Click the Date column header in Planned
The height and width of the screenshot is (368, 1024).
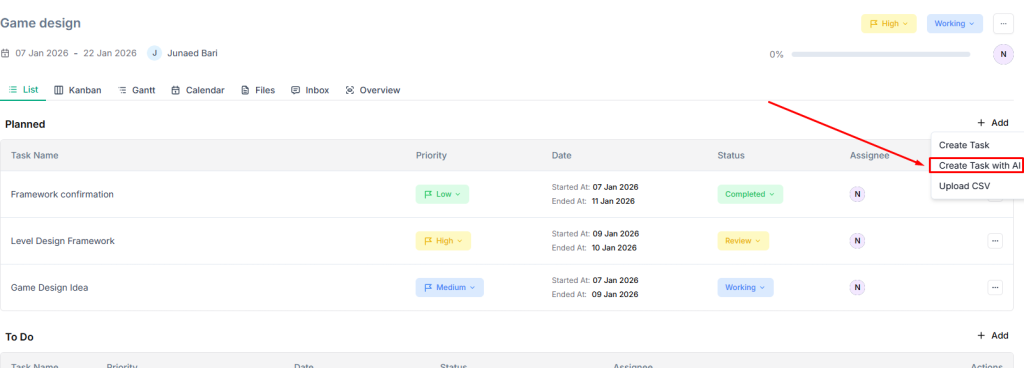(562, 155)
